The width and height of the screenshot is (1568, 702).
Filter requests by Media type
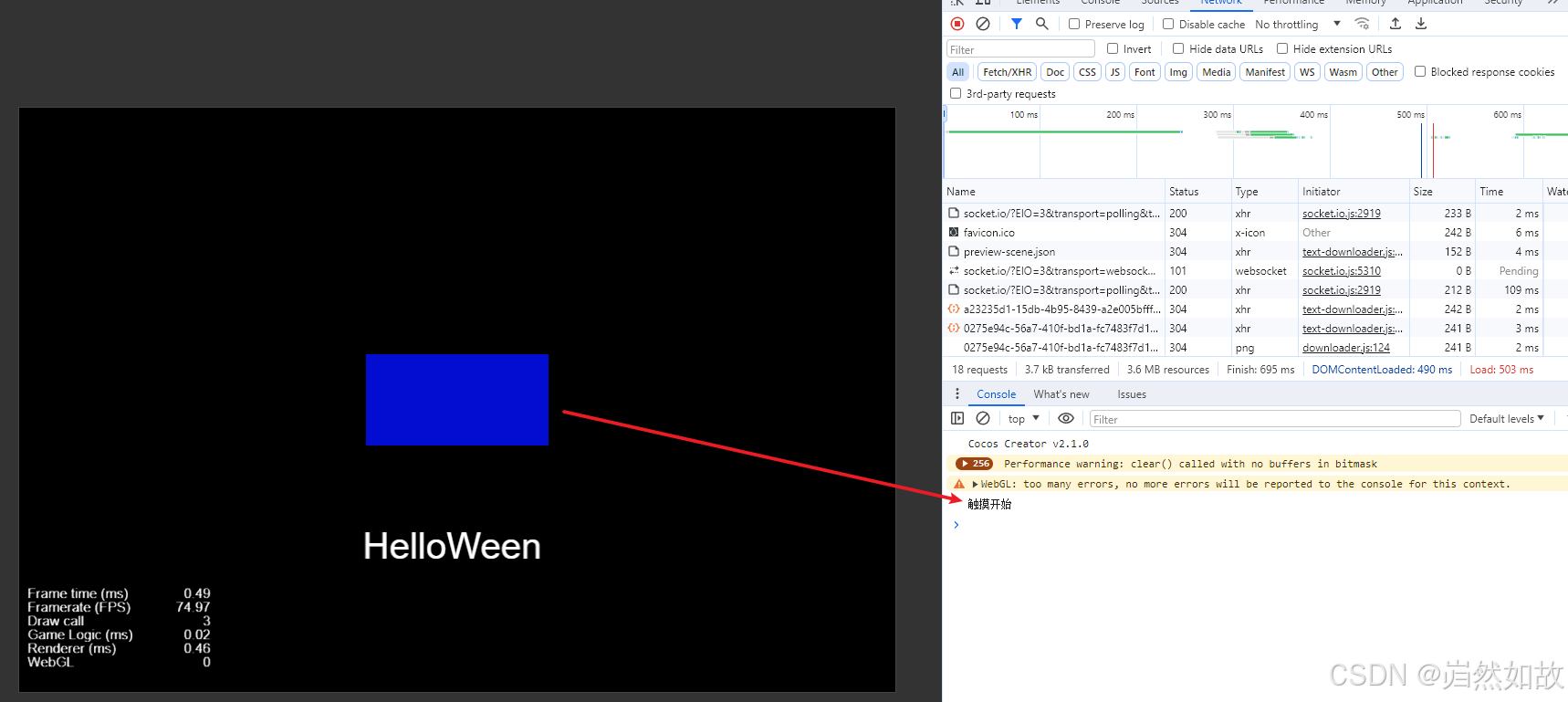[x=1216, y=72]
